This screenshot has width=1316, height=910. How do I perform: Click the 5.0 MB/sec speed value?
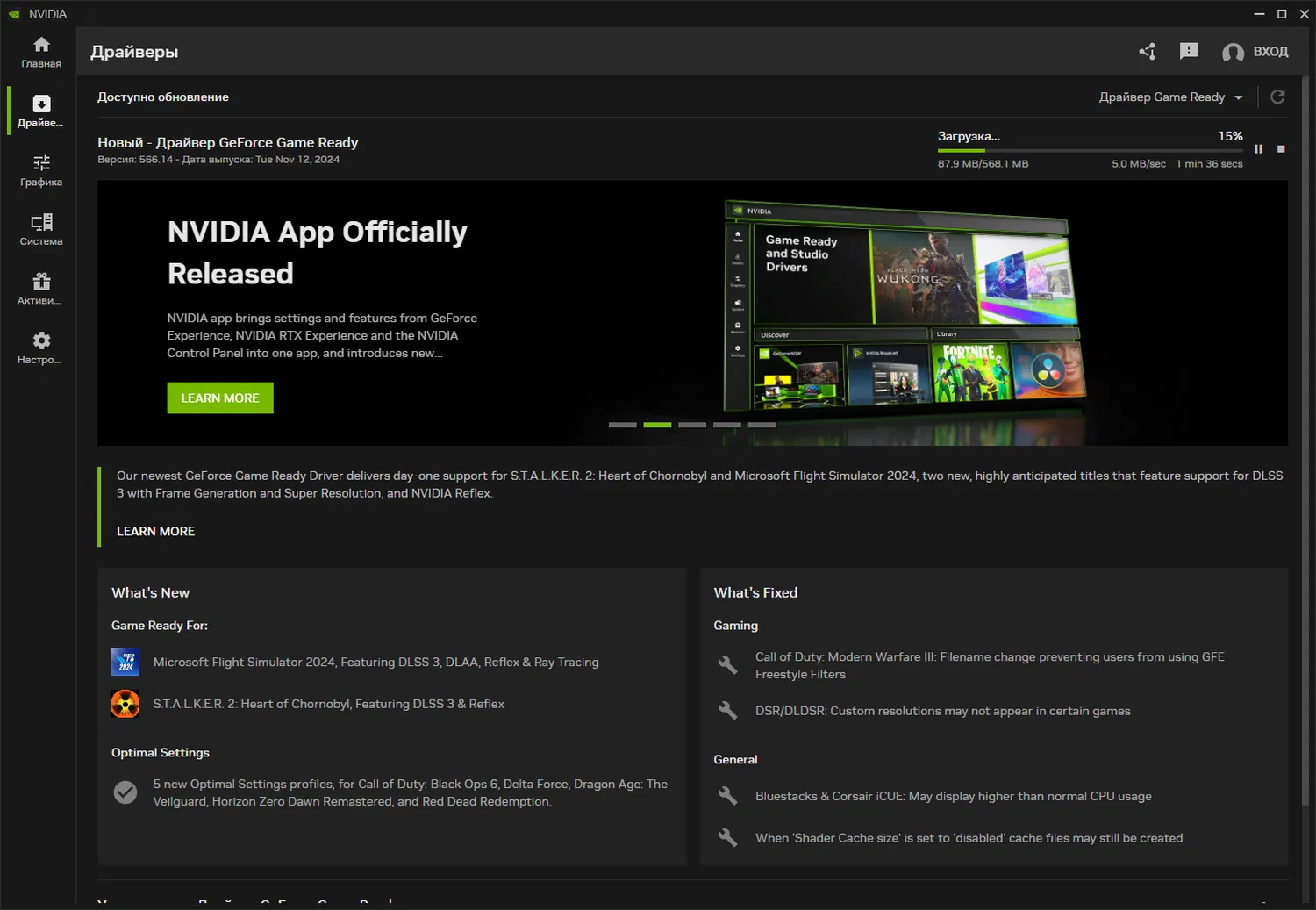coord(1139,164)
